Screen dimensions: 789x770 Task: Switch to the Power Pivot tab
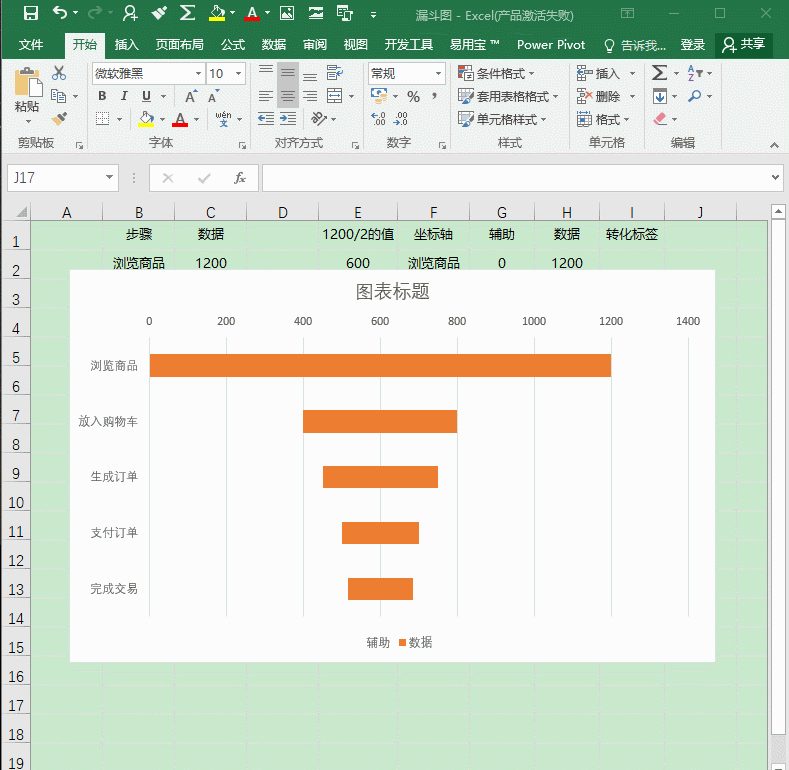[551, 45]
